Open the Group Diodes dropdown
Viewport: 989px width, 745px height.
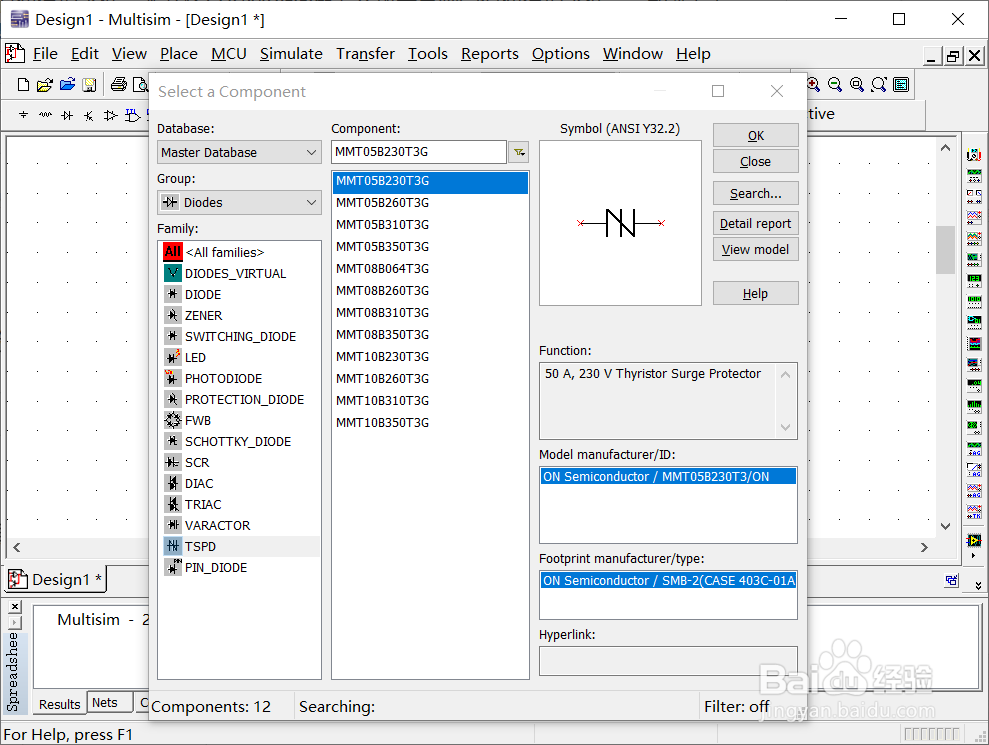239,202
